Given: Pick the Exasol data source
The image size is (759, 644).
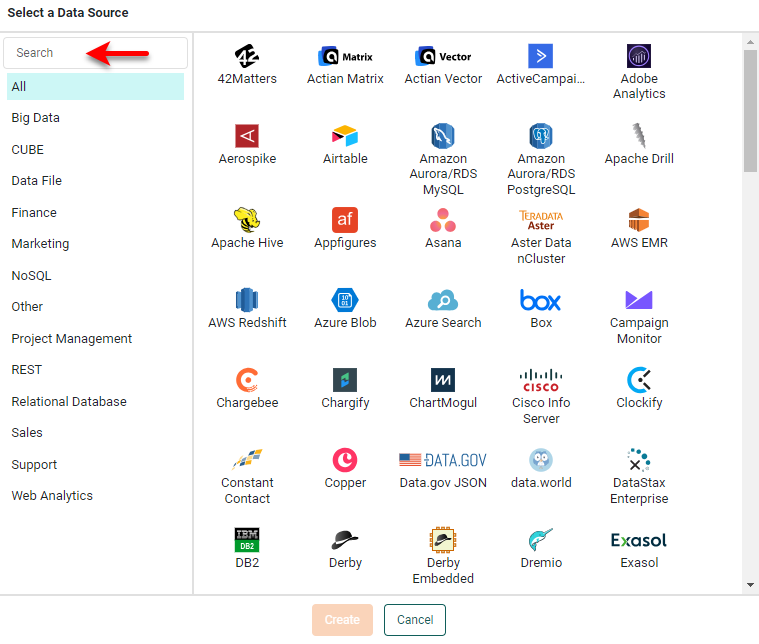Looking at the screenshot, I should tap(639, 540).
